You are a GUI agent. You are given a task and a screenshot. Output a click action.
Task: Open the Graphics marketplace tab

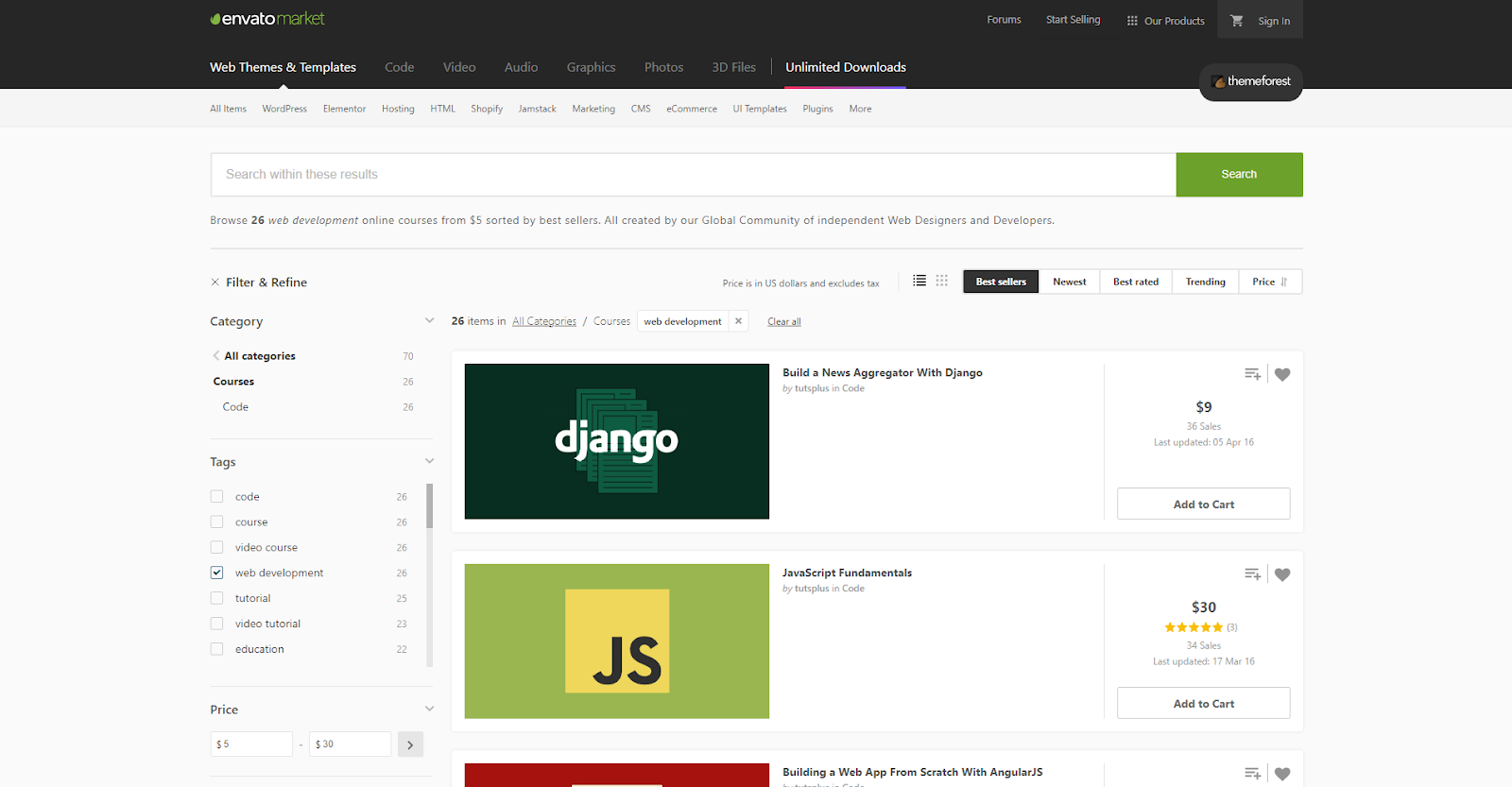tap(592, 67)
